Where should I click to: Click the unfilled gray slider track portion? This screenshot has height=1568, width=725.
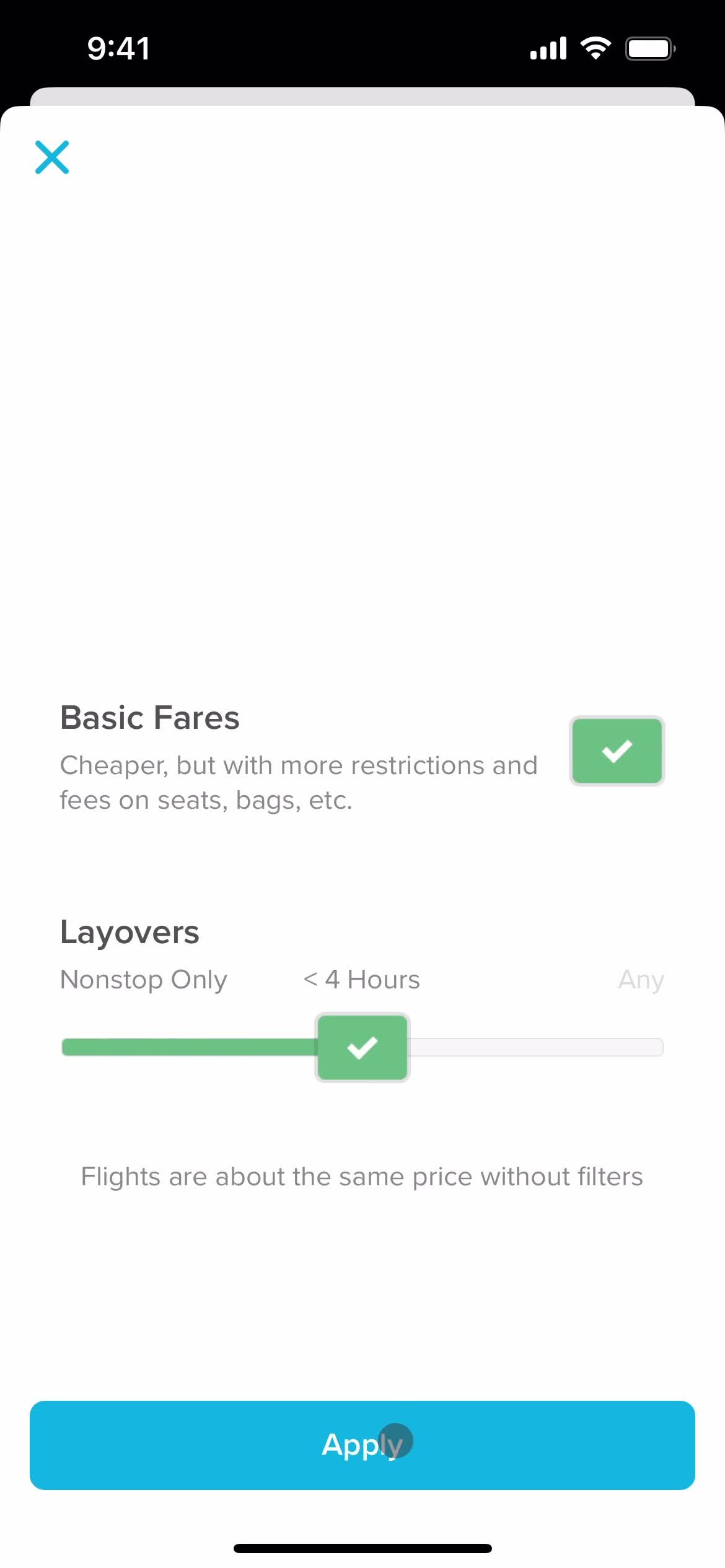[x=537, y=1047]
